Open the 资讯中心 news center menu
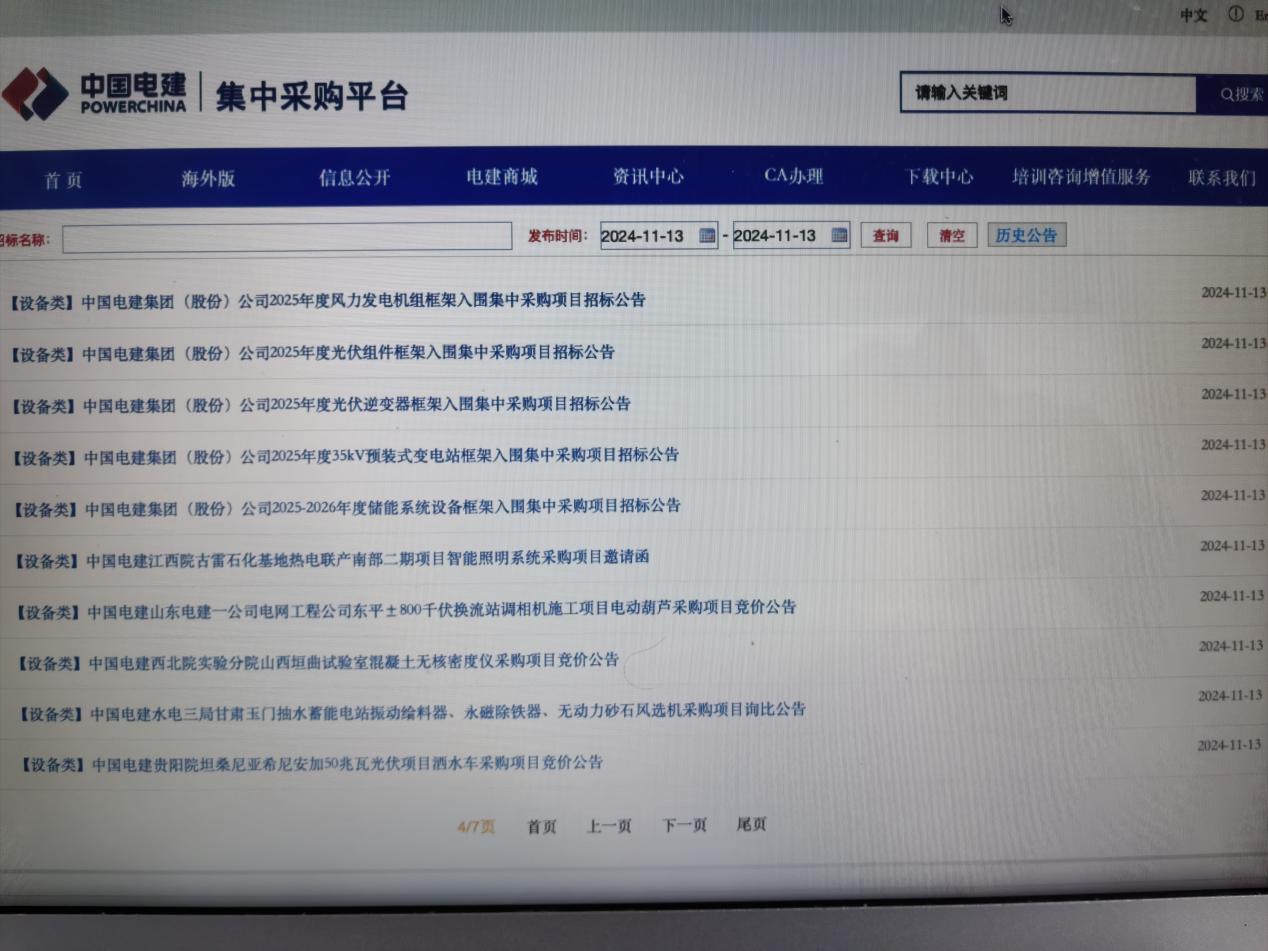 point(648,176)
